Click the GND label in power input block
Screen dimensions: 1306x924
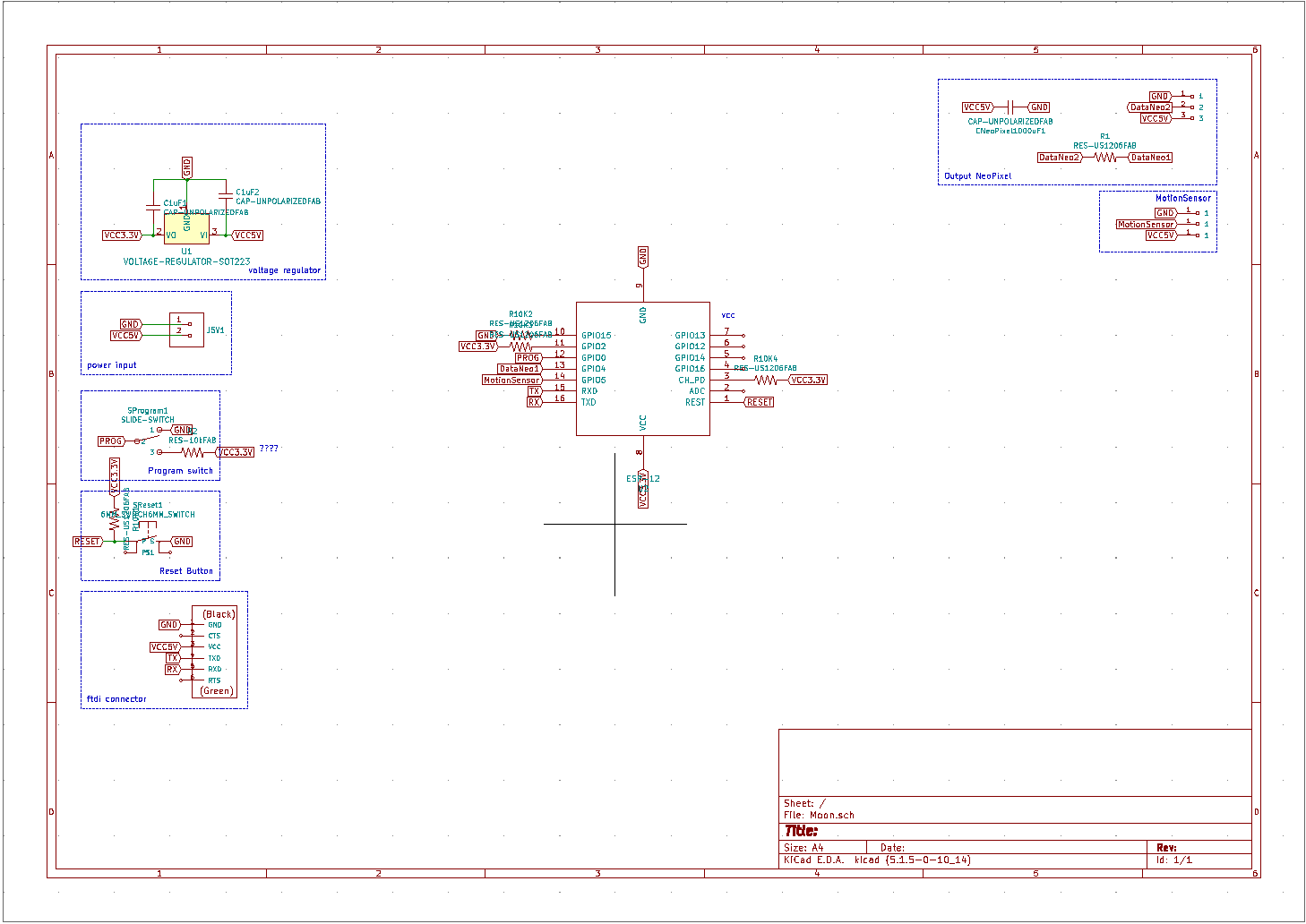pyautogui.click(x=130, y=324)
